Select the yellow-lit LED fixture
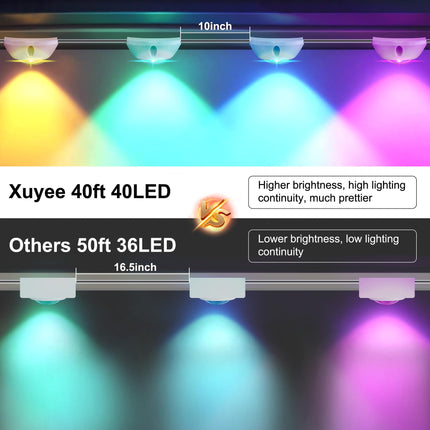The image size is (430, 430). [x=31, y=48]
